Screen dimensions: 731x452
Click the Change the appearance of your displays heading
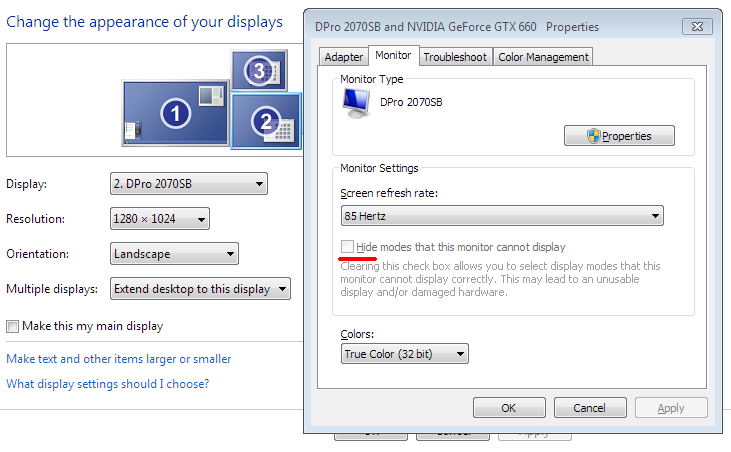[145, 22]
